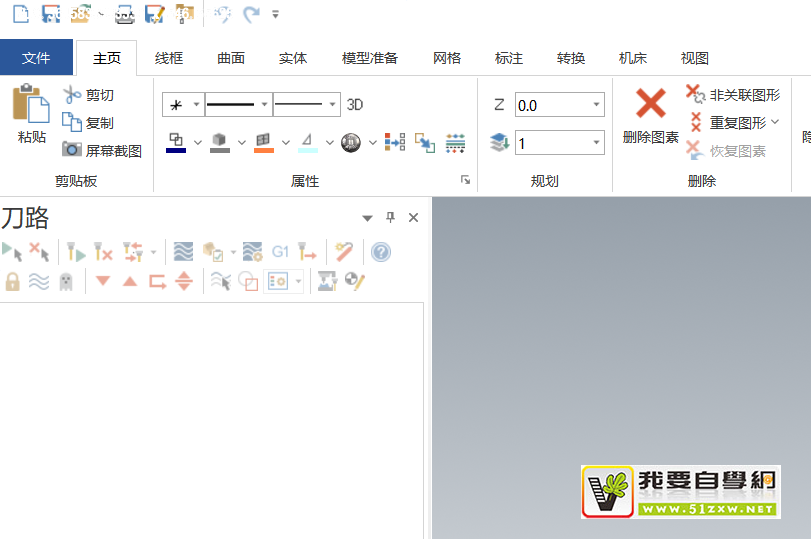811x539 pixels.
Task: Open the level number dropdown showing 1
Action: [597, 143]
